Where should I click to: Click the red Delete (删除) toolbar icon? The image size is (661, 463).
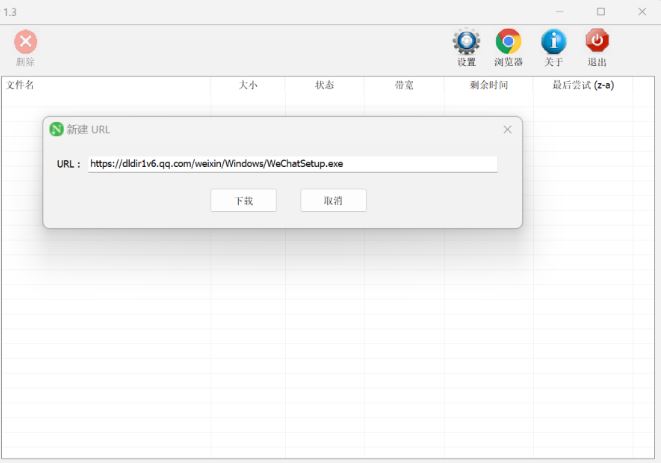click(25, 42)
